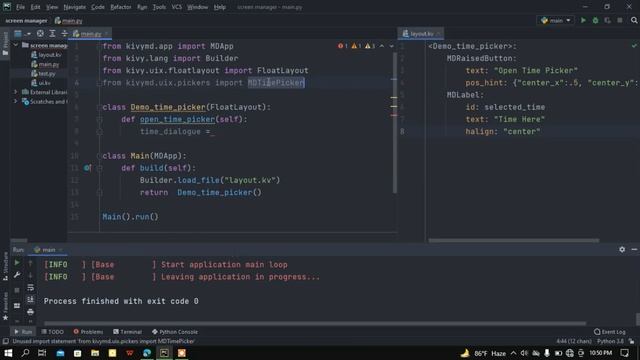Stop process square icon in Run panel
The width and height of the screenshot is (640, 360).
[x=17, y=290]
